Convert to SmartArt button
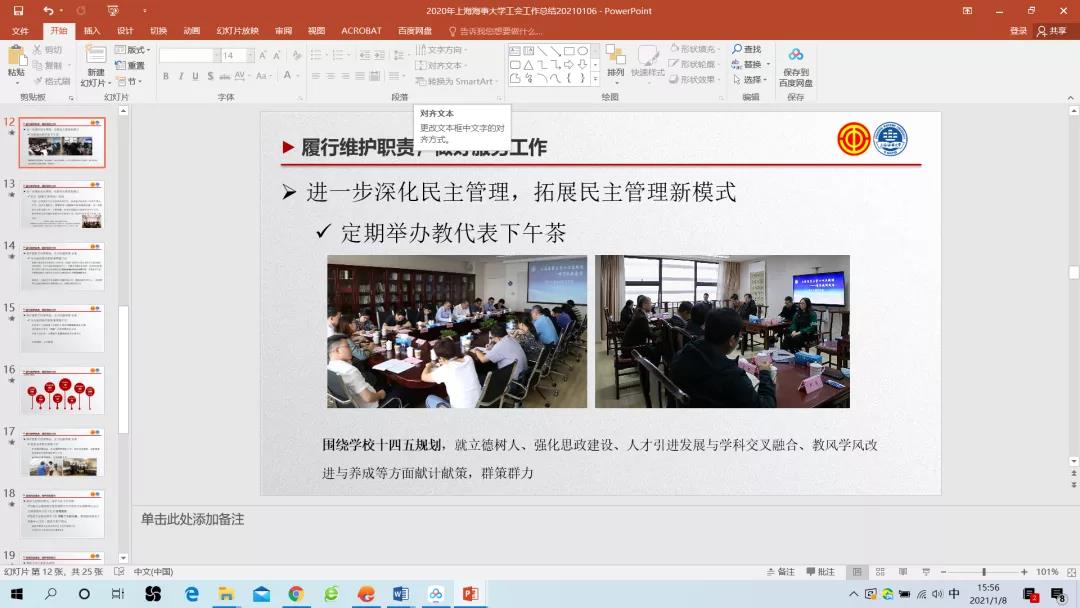1080x608 pixels. (x=455, y=81)
